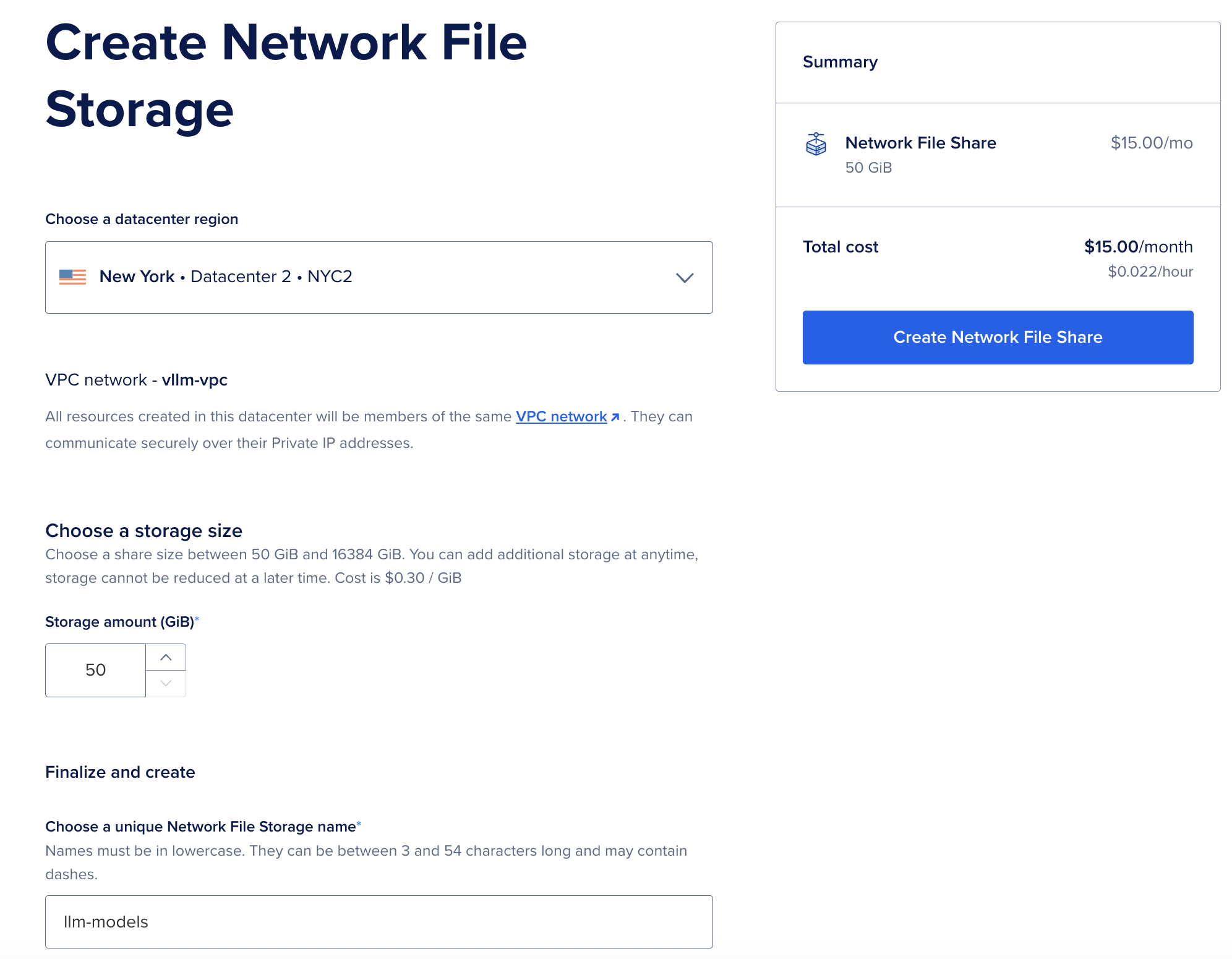This screenshot has height=959, width=1232.
Task: Focus the Network File Storage name field
Action: pyautogui.click(x=379, y=922)
